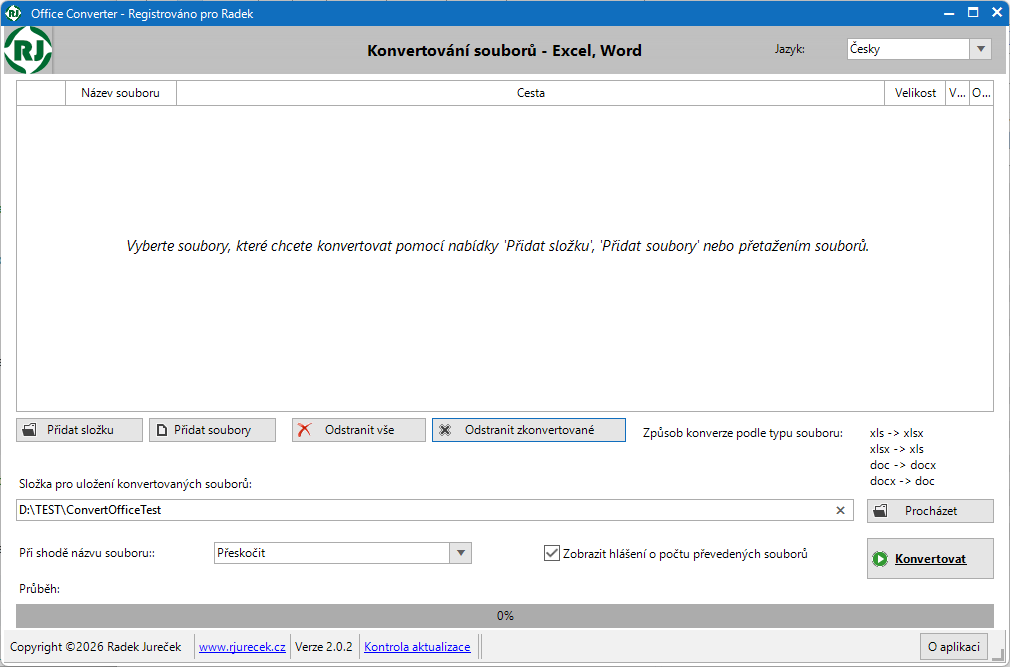Viewport: 1010px width, 667px height.
Task: Click the red X icon on Odstranit vše
Action: (305, 430)
